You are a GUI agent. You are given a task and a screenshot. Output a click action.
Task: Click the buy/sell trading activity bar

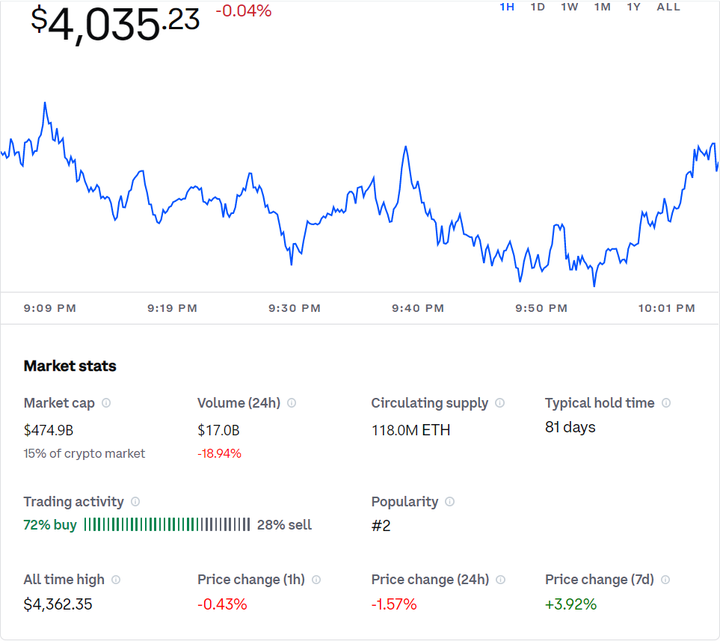pos(167,525)
